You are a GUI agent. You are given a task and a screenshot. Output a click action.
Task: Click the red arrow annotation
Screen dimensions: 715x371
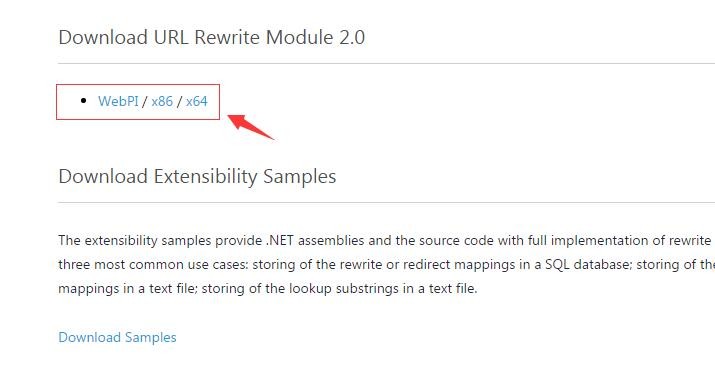click(x=250, y=127)
